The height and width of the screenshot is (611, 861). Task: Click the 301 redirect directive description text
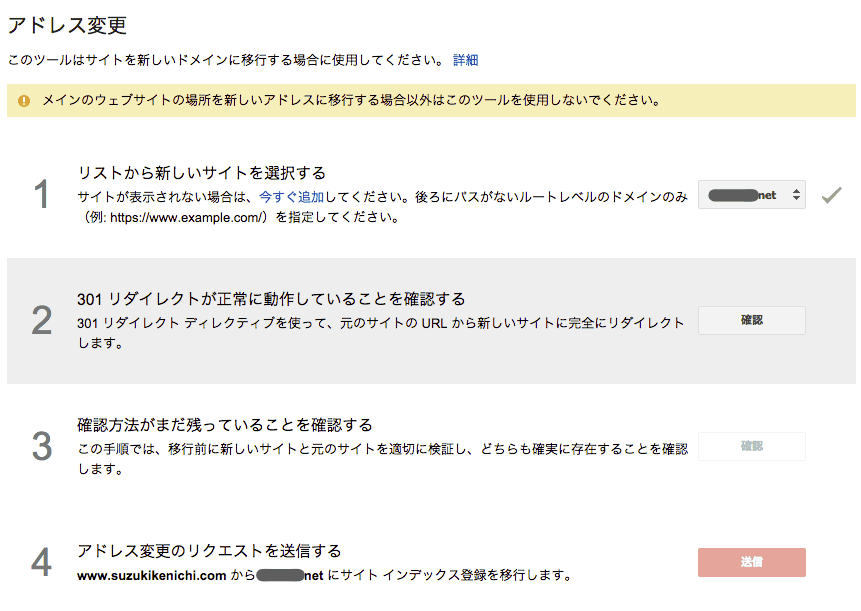(x=380, y=332)
